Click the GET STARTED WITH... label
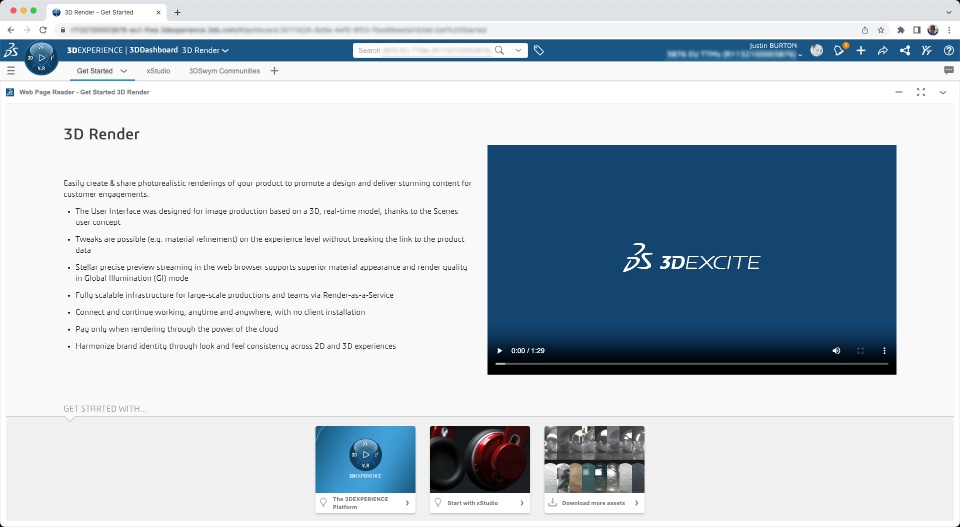960x527 pixels. [x=105, y=409]
